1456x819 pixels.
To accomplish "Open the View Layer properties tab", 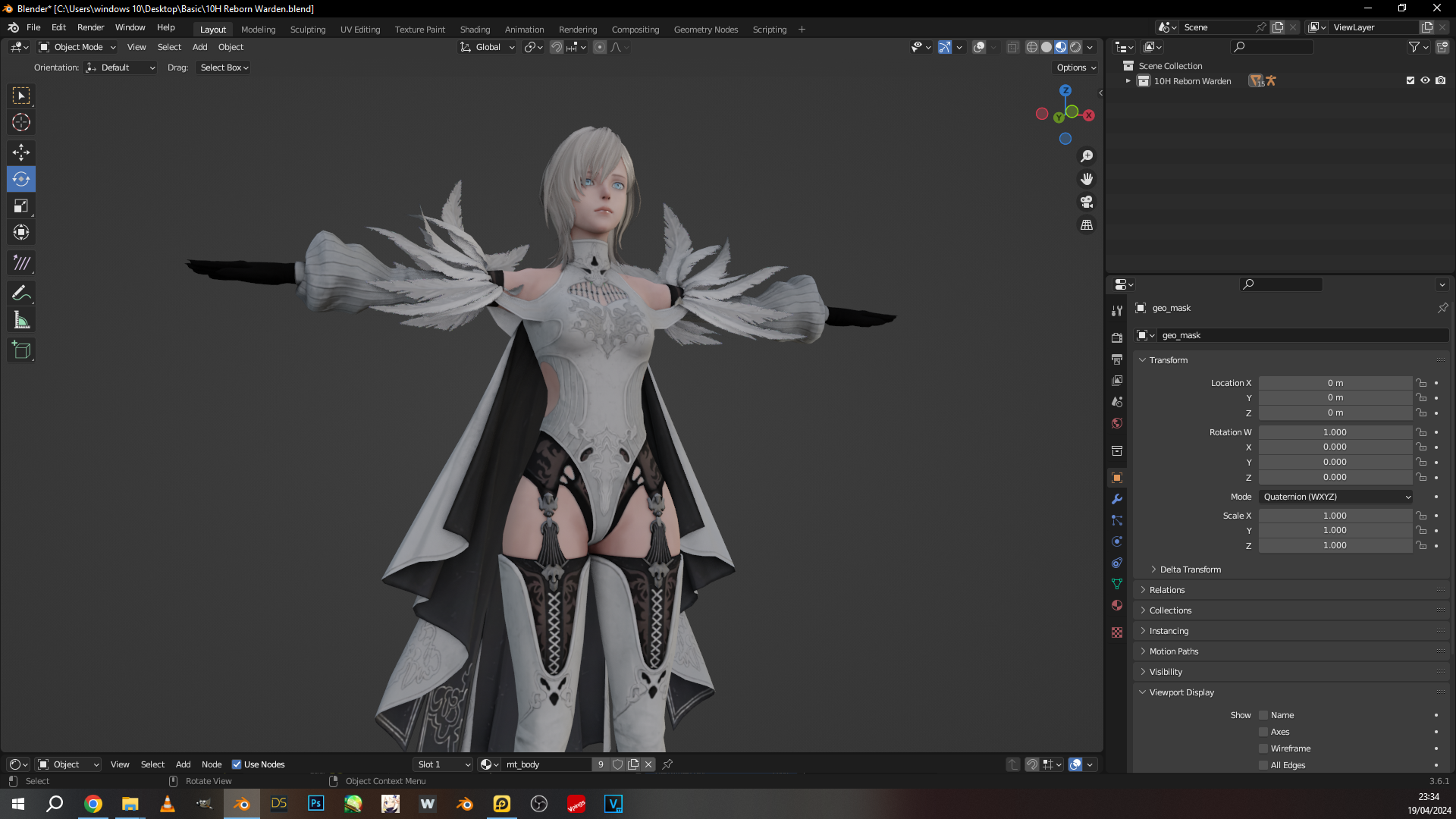I will tap(1117, 380).
